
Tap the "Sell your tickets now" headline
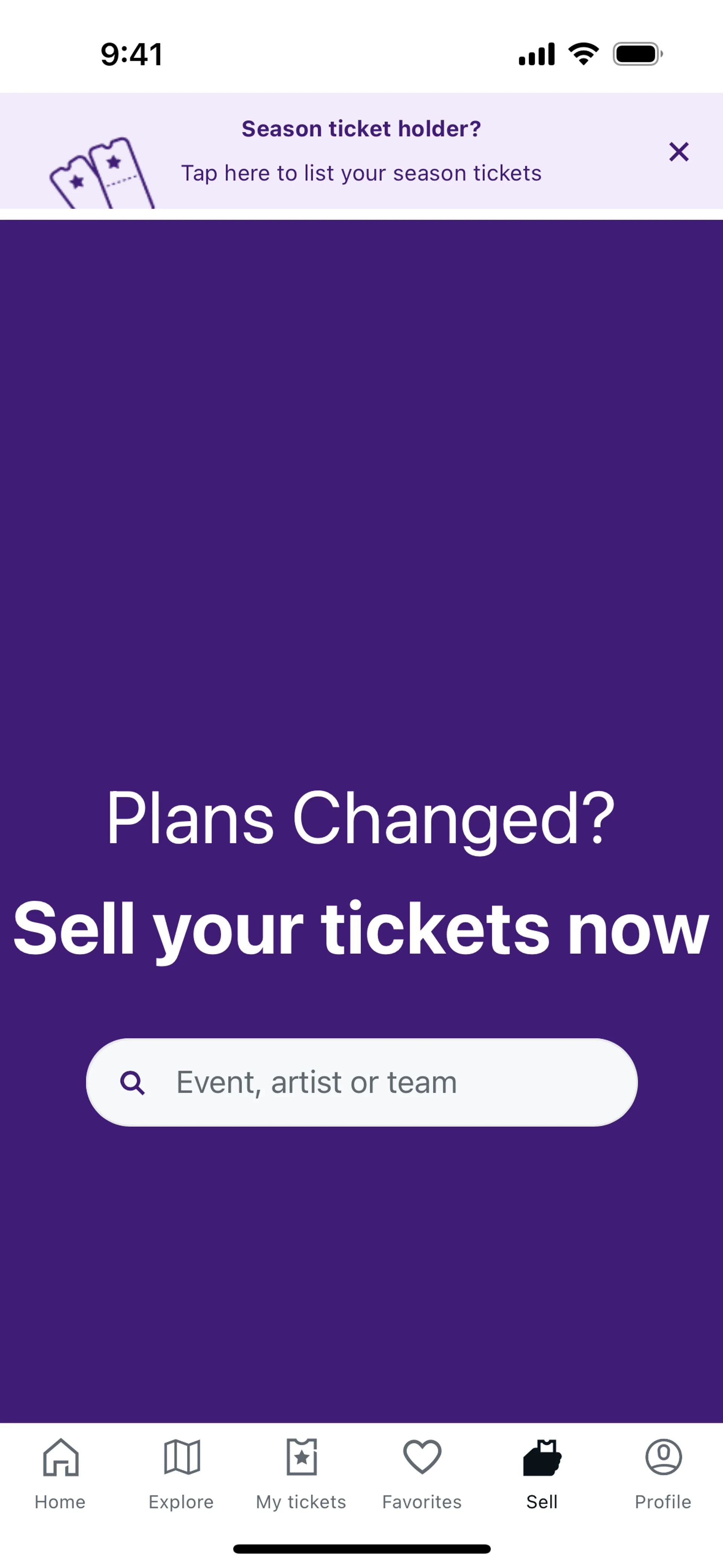pyautogui.click(x=361, y=929)
